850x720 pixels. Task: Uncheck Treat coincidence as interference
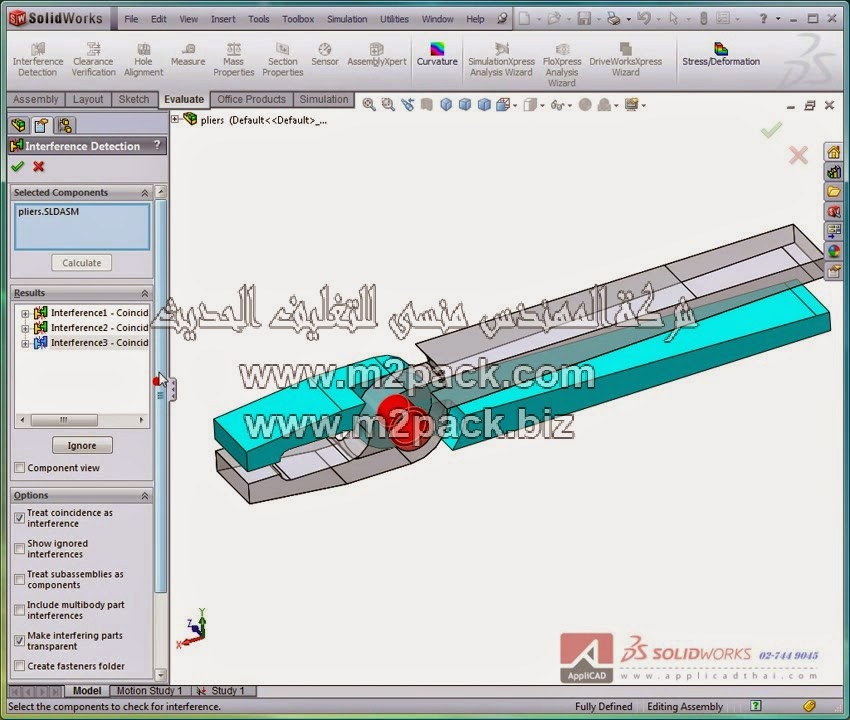20,518
